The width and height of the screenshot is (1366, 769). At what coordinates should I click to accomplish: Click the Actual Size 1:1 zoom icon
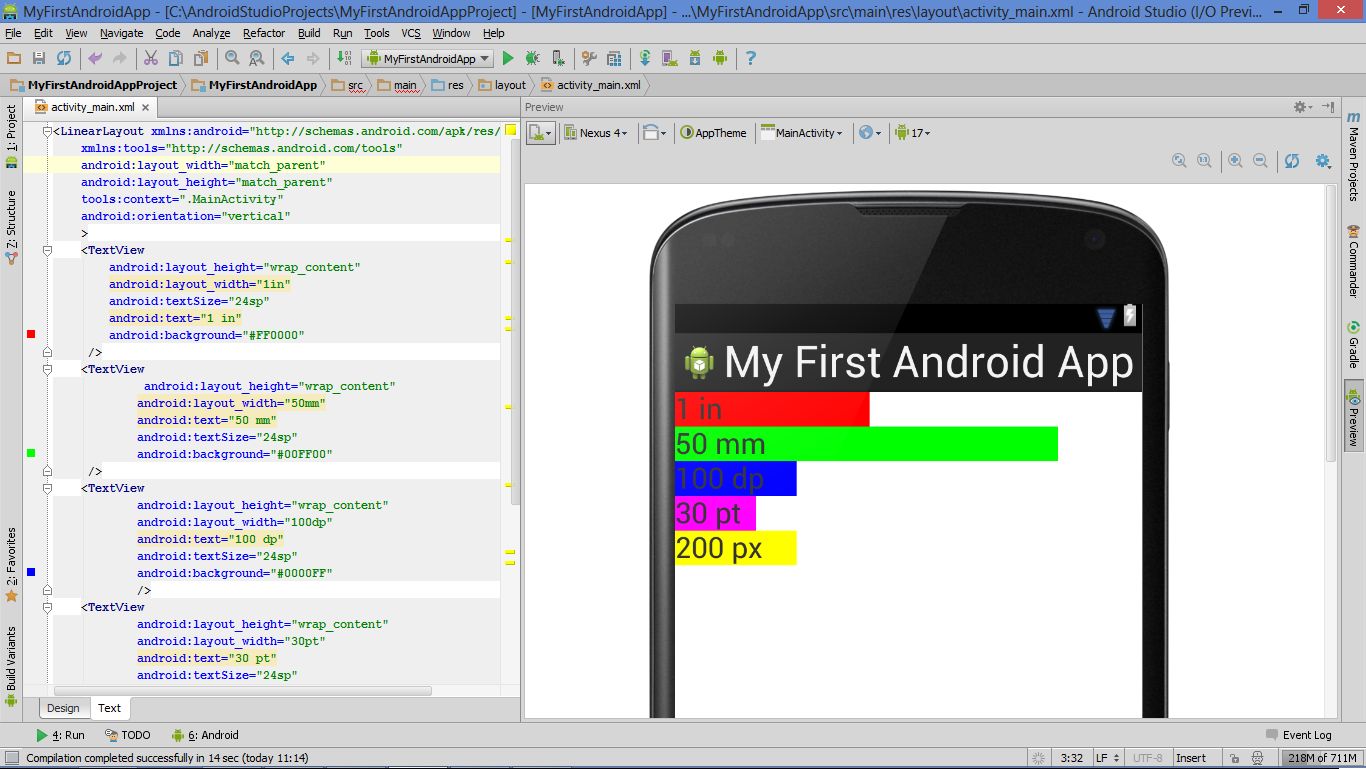tap(1204, 160)
